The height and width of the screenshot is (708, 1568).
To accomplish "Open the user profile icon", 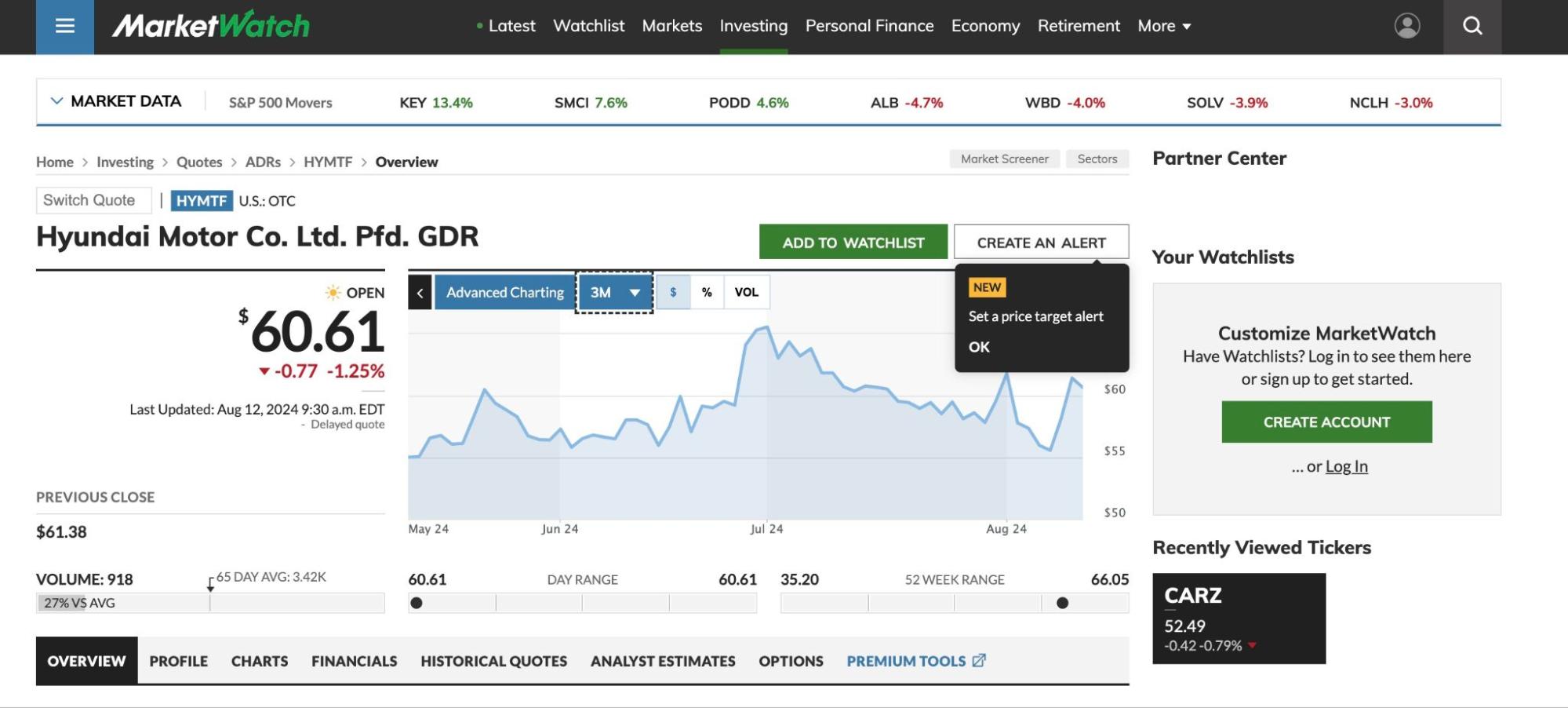I will click(1407, 26).
